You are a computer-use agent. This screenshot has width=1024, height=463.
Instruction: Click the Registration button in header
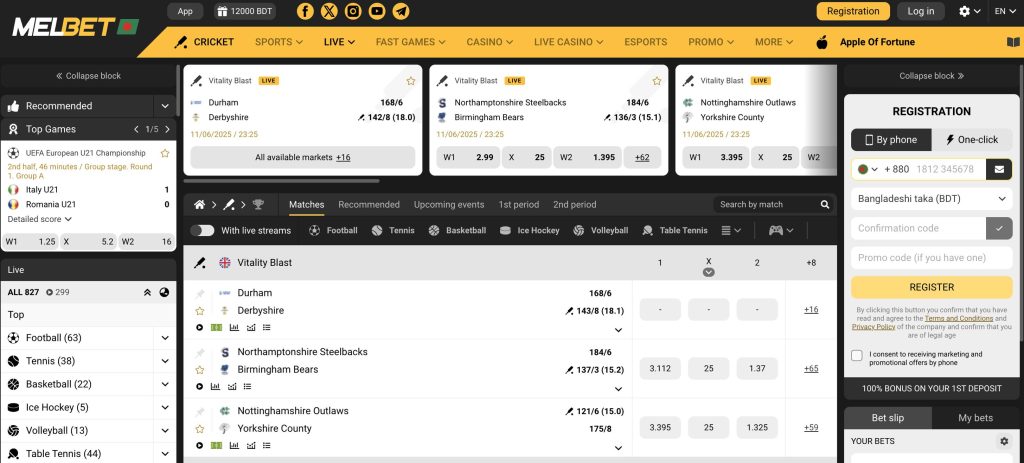click(853, 11)
